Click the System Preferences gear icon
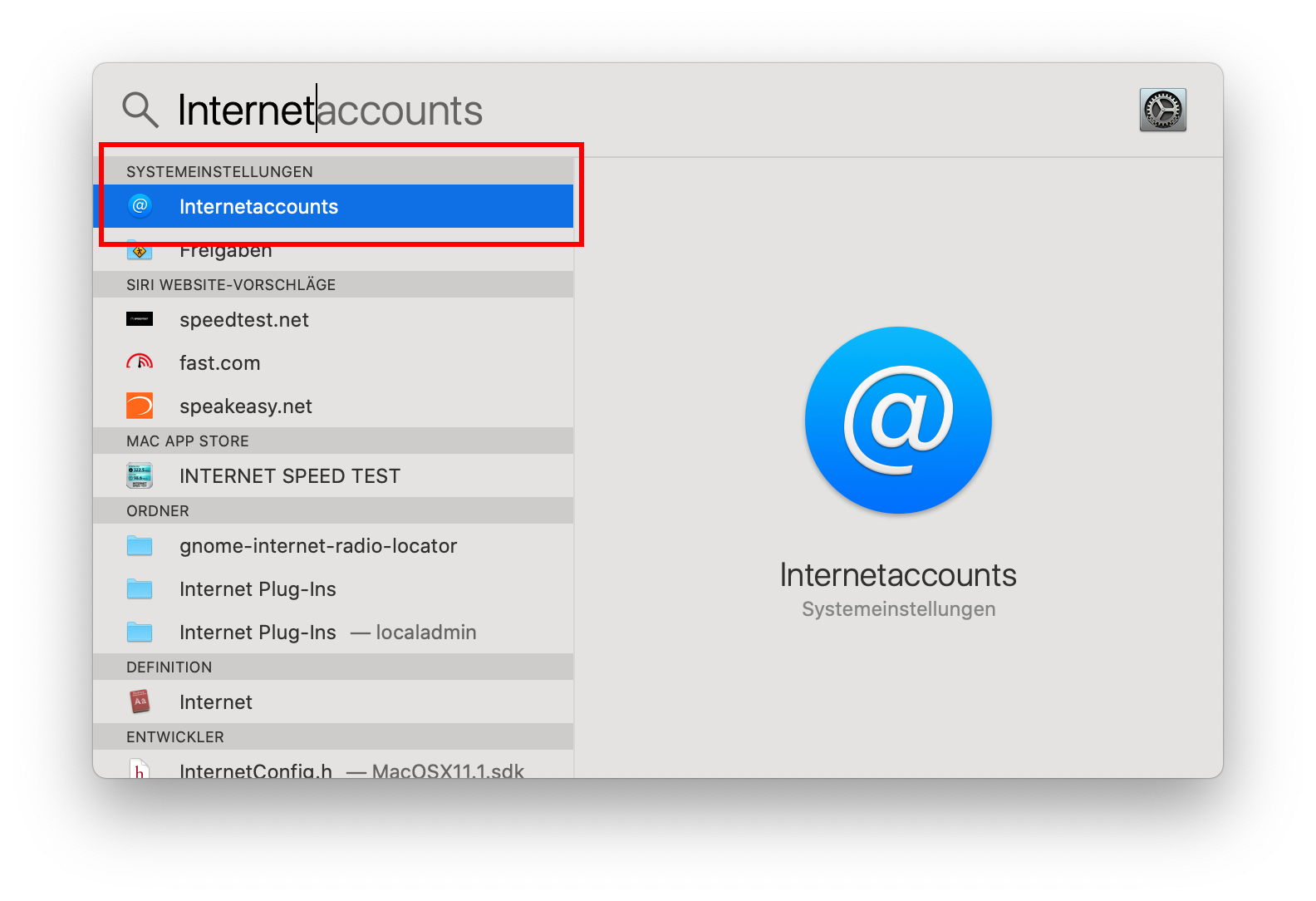Viewport: 1316px width, 901px height. pos(1162,110)
